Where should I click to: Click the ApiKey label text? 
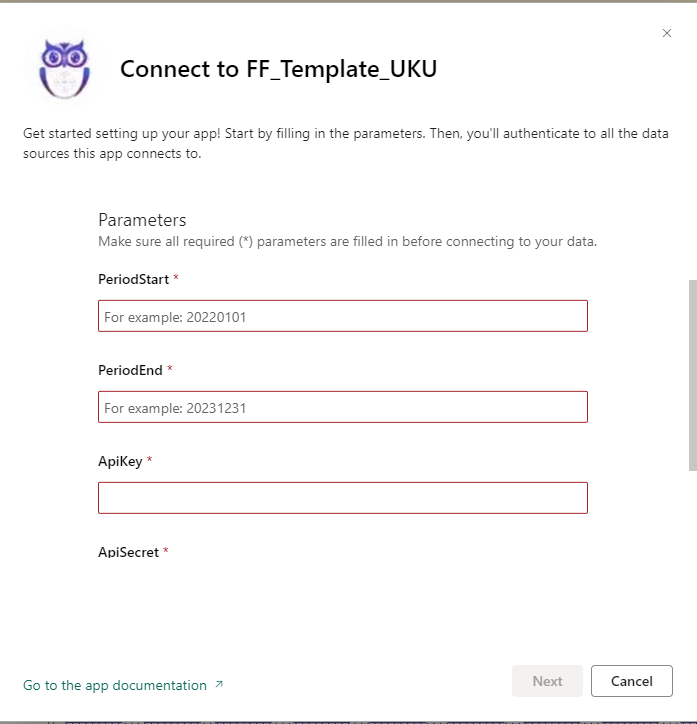pos(120,461)
